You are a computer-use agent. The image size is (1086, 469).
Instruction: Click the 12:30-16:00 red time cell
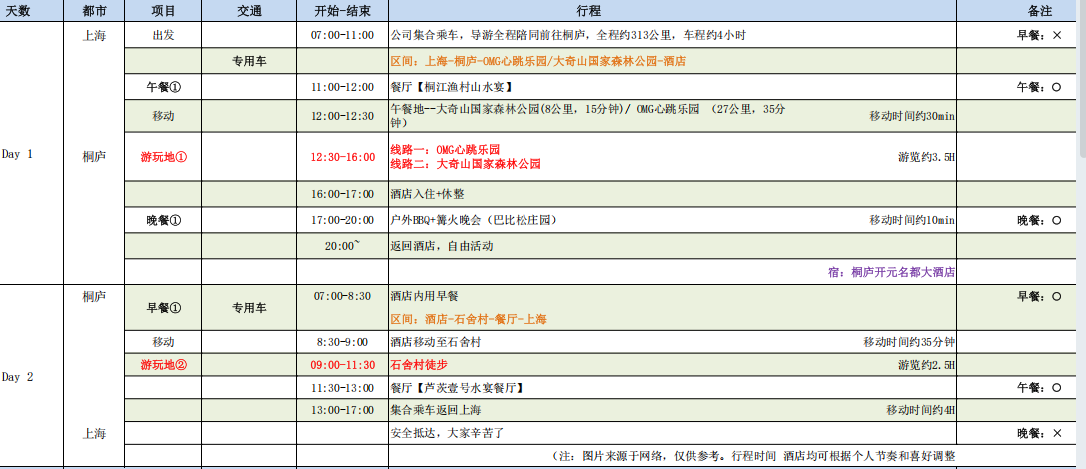coord(342,157)
